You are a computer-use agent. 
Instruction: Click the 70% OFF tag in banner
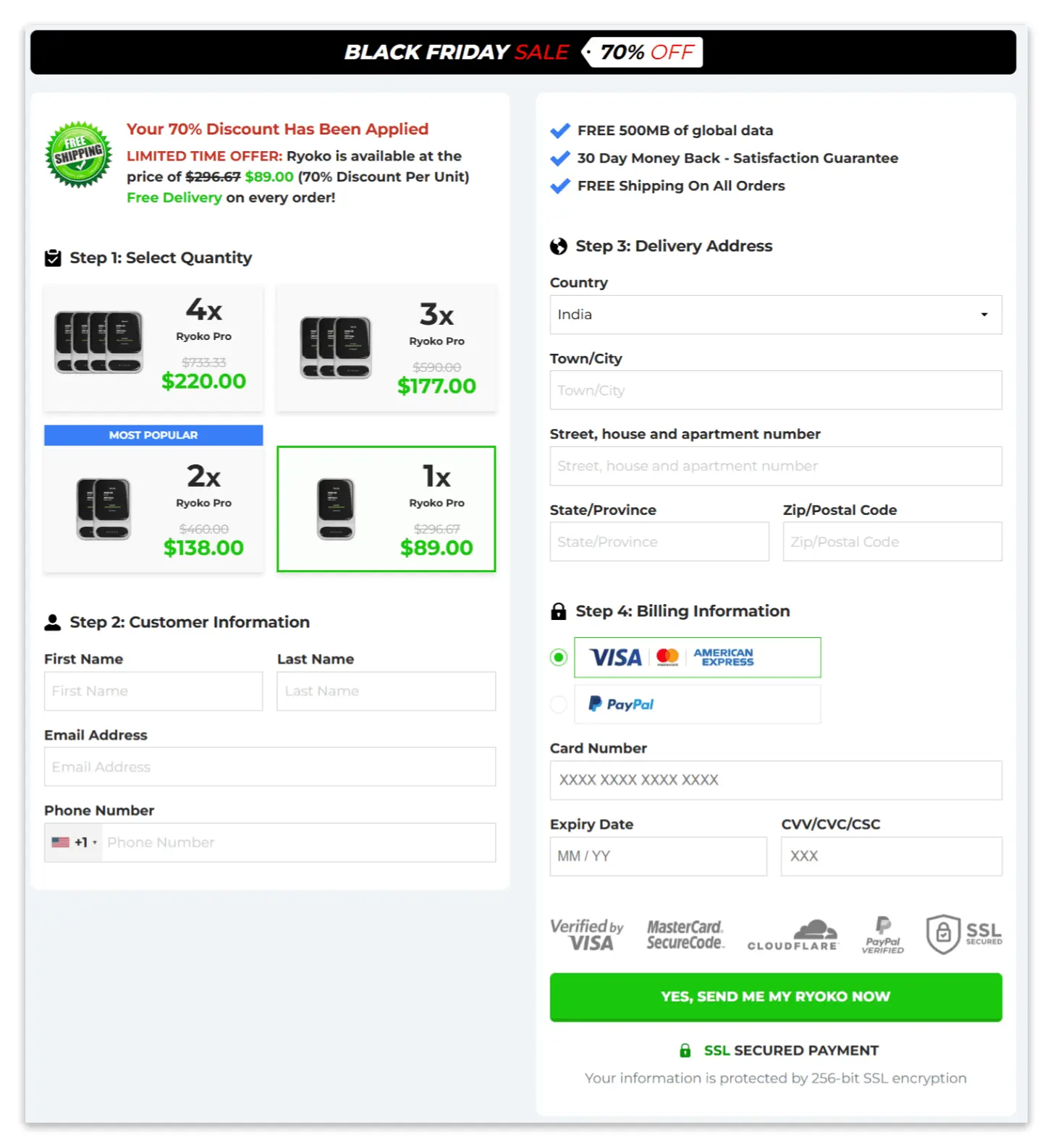(x=643, y=52)
